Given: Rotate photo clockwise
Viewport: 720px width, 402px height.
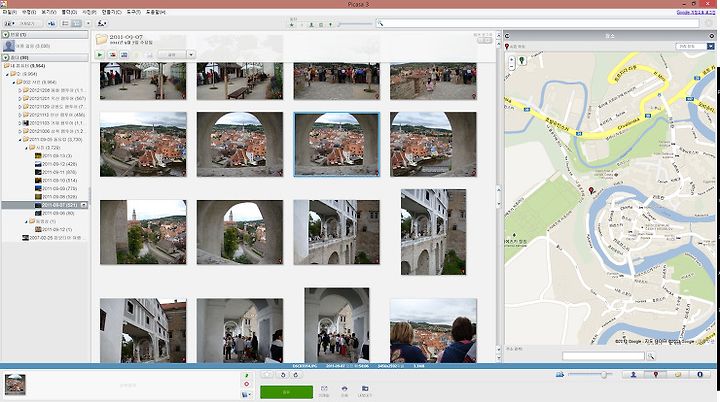Looking at the screenshot, I should [296, 375].
